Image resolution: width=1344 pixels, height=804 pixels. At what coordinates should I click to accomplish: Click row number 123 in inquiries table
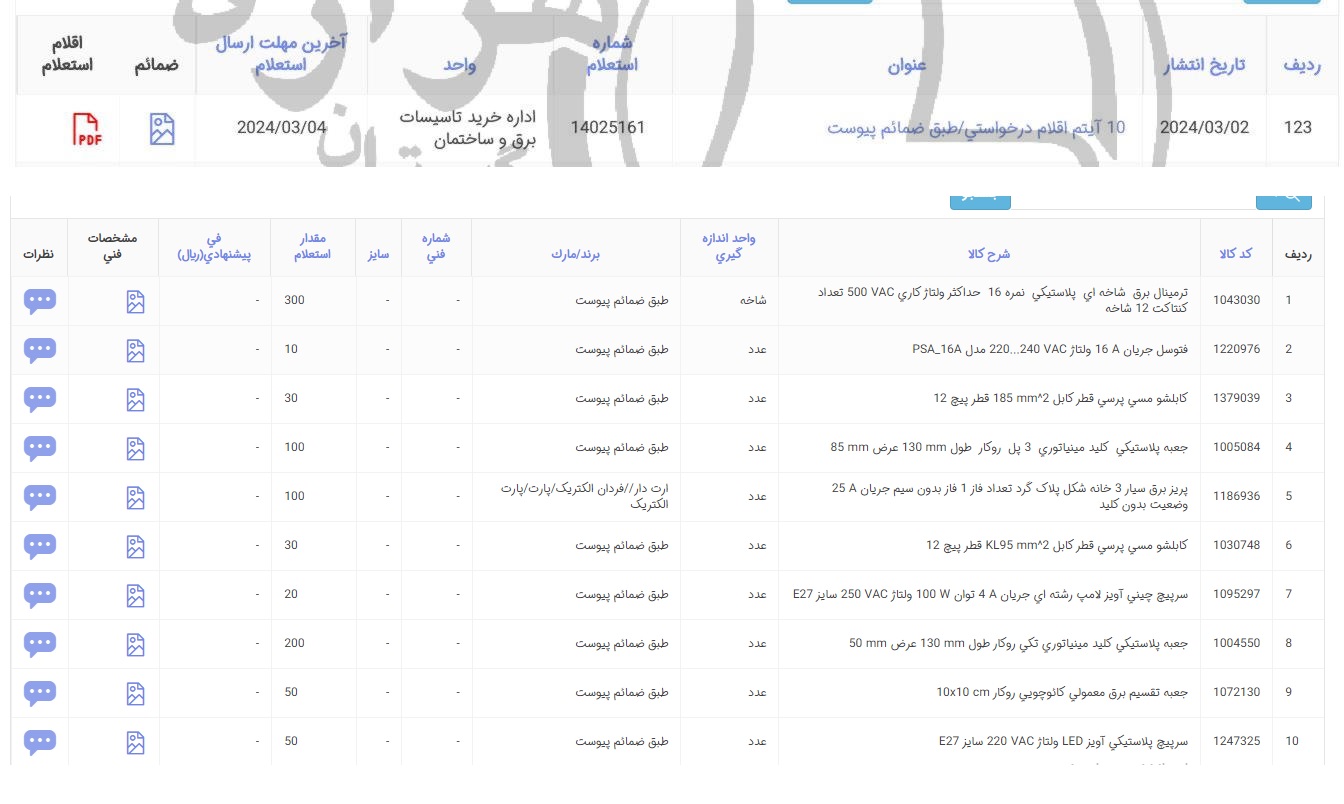pos(1297,128)
